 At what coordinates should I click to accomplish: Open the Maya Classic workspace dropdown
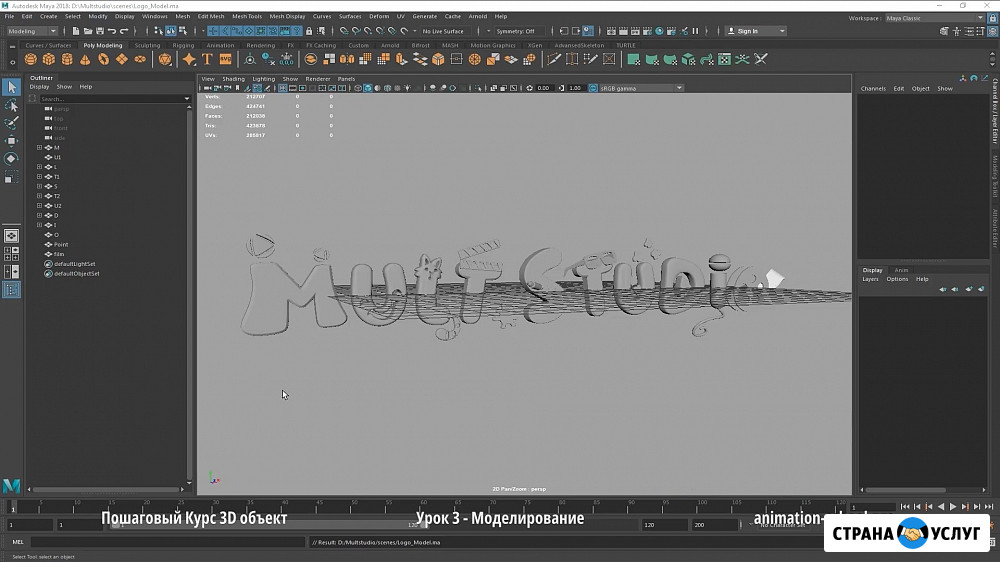pyautogui.click(x=935, y=18)
